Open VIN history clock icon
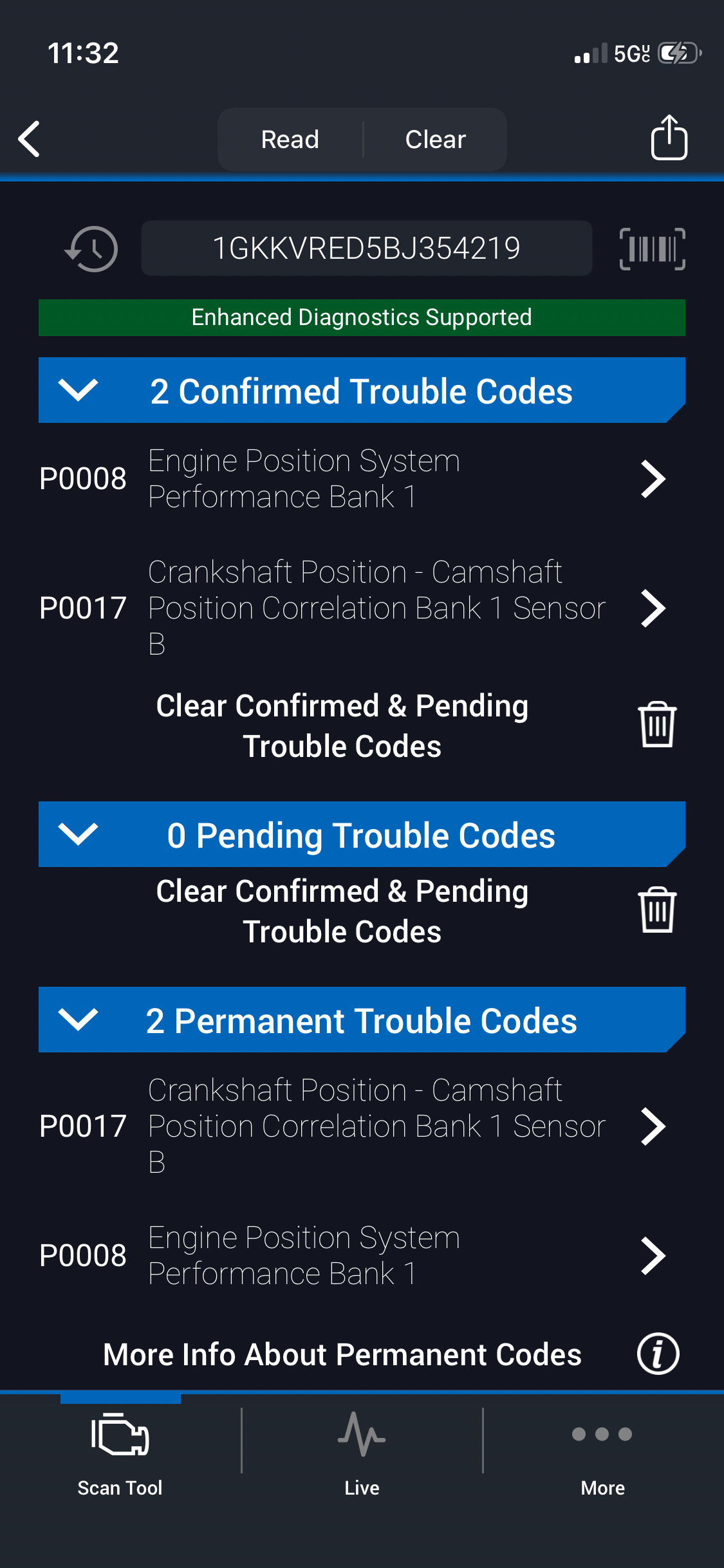 [x=92, y=248]
